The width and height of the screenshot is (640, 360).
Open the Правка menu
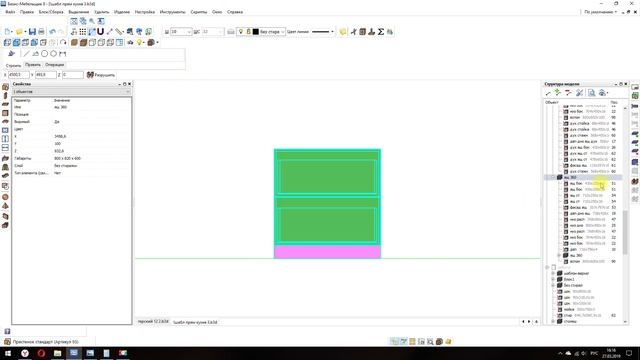27,12
